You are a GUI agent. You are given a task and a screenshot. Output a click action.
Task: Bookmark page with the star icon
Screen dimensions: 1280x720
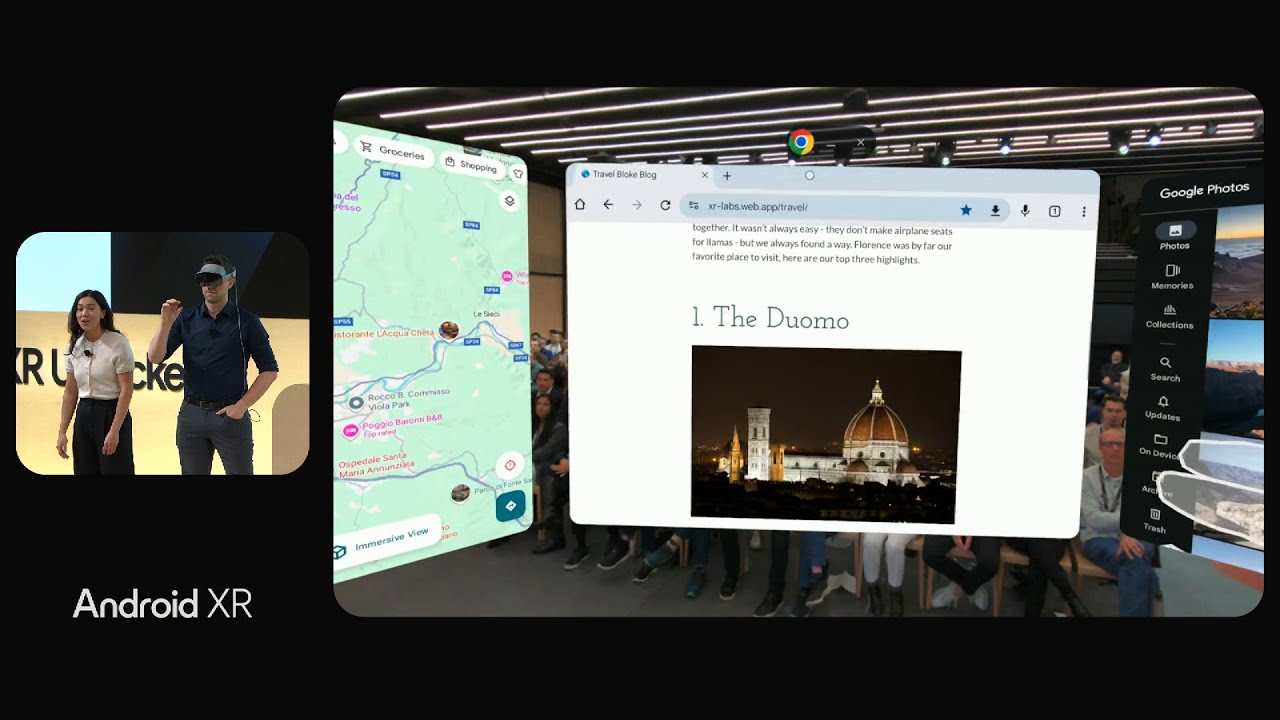click(x=965, y=210)
